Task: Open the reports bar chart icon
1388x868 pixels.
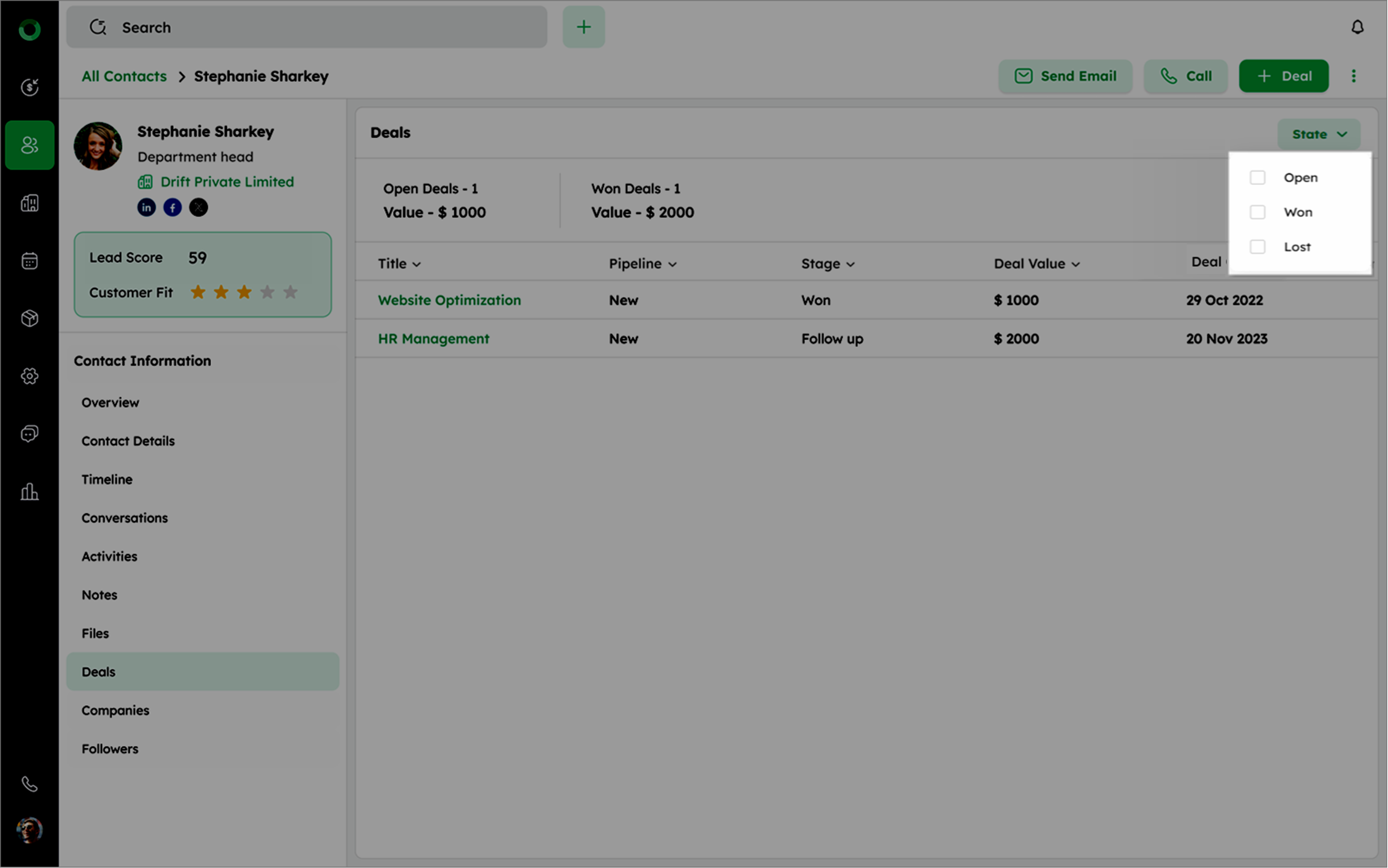Action: tap(29, 492)
